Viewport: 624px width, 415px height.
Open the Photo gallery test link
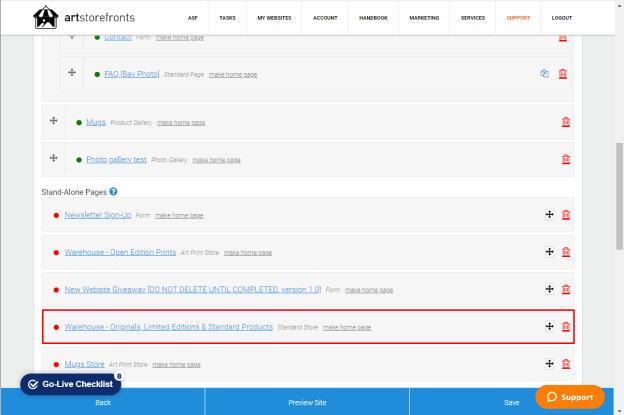[116, 160]
